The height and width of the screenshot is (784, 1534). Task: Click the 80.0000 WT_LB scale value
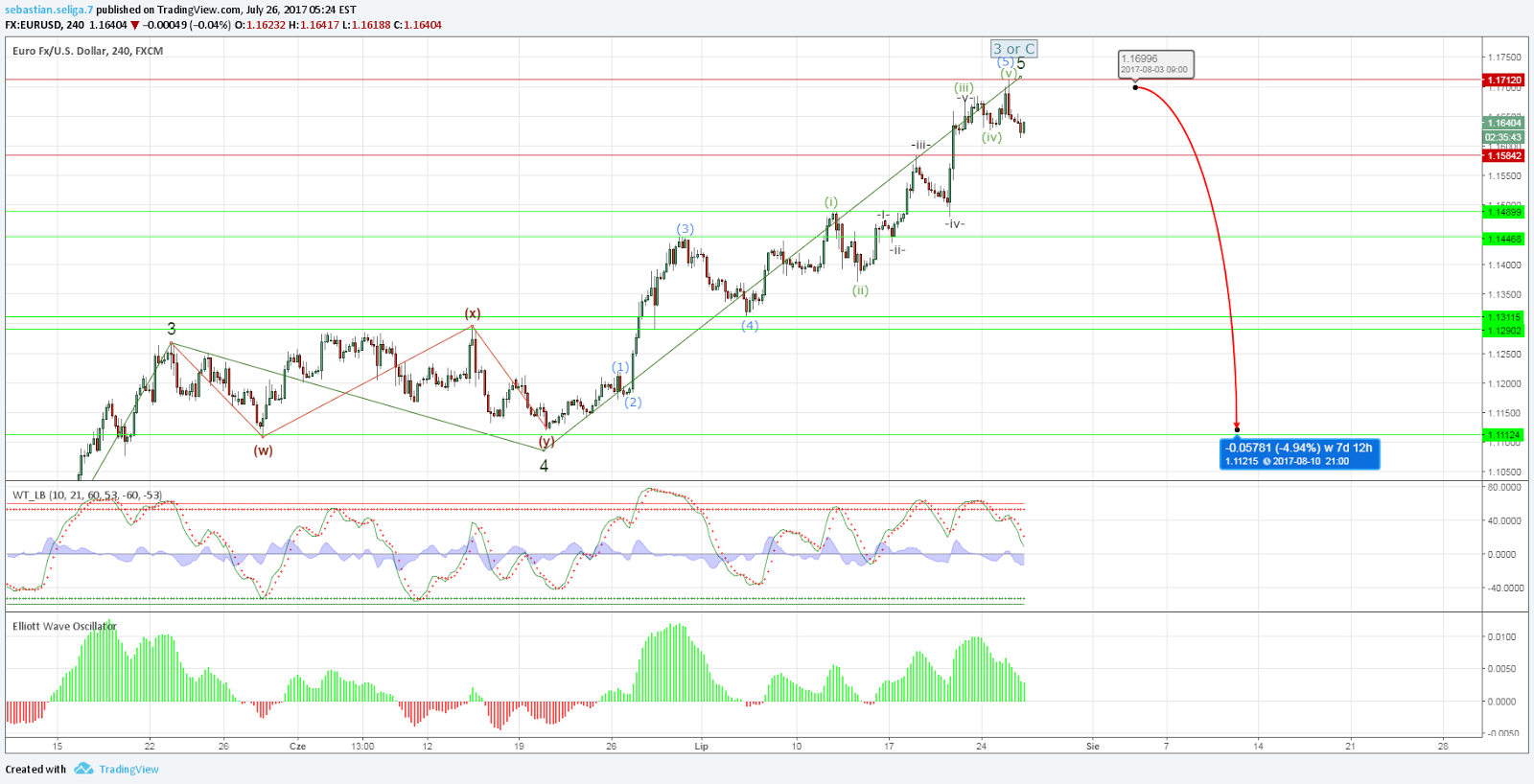click(1504, 487)
